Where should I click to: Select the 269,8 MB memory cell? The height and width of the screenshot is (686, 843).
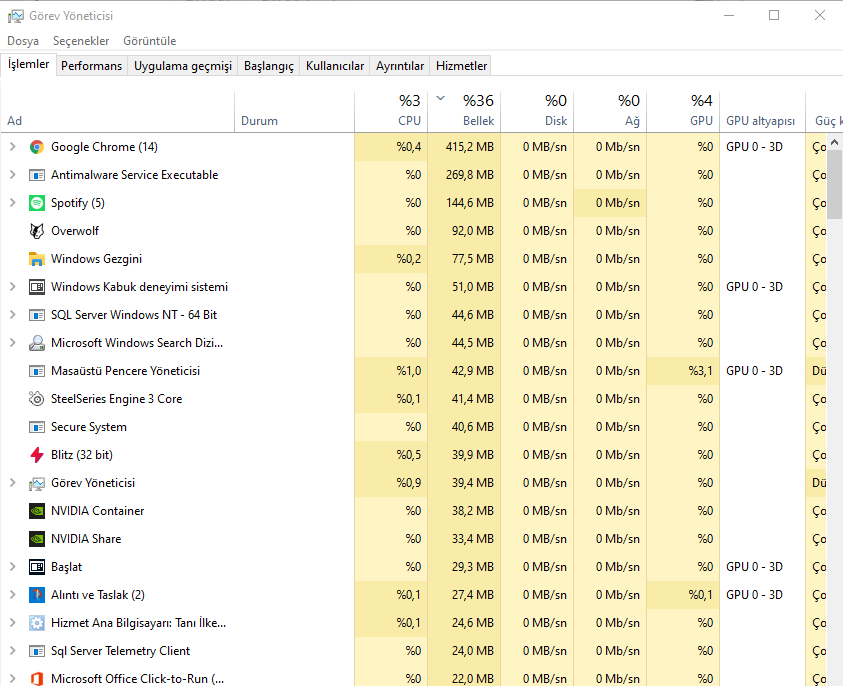[x=465, y=175]
